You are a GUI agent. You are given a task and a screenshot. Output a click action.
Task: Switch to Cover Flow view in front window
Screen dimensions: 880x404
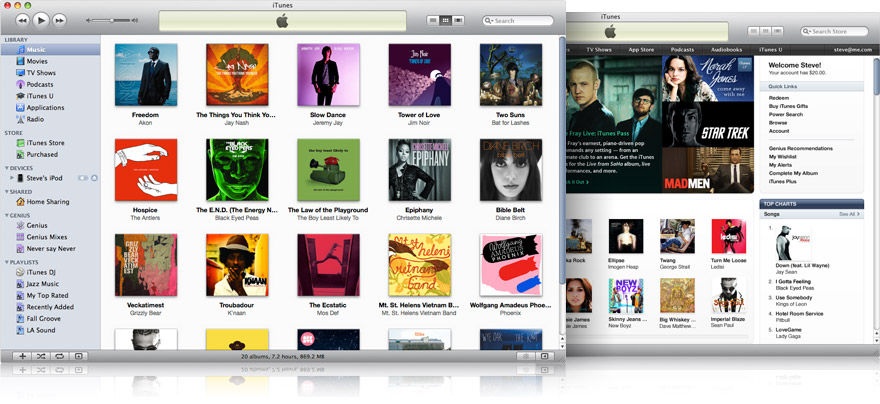[459, 20]
